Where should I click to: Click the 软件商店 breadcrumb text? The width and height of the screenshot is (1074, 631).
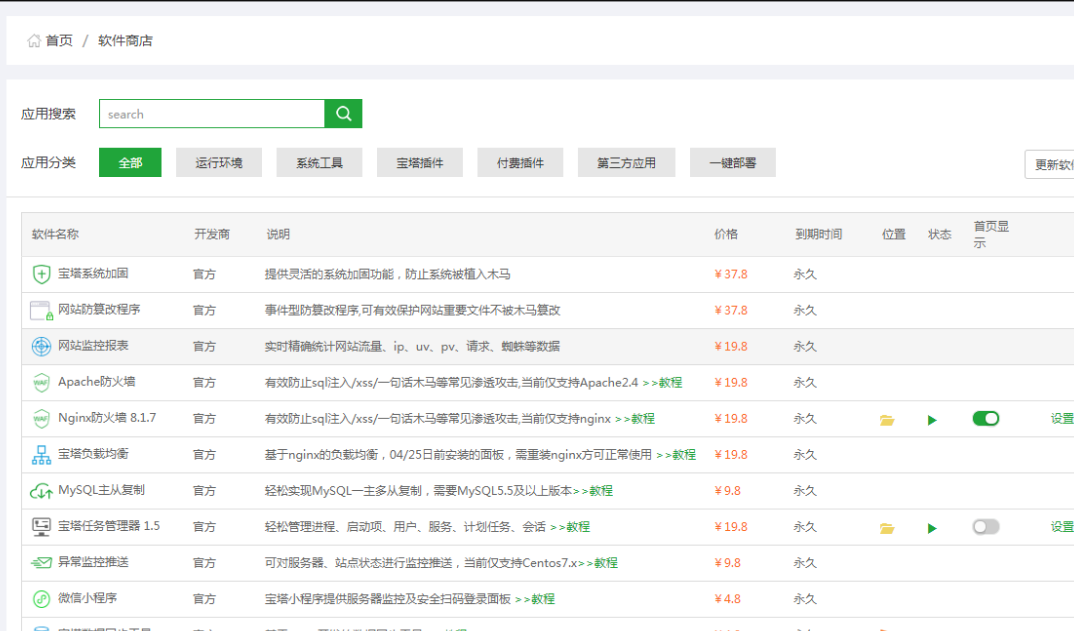(x=125, y=41)
